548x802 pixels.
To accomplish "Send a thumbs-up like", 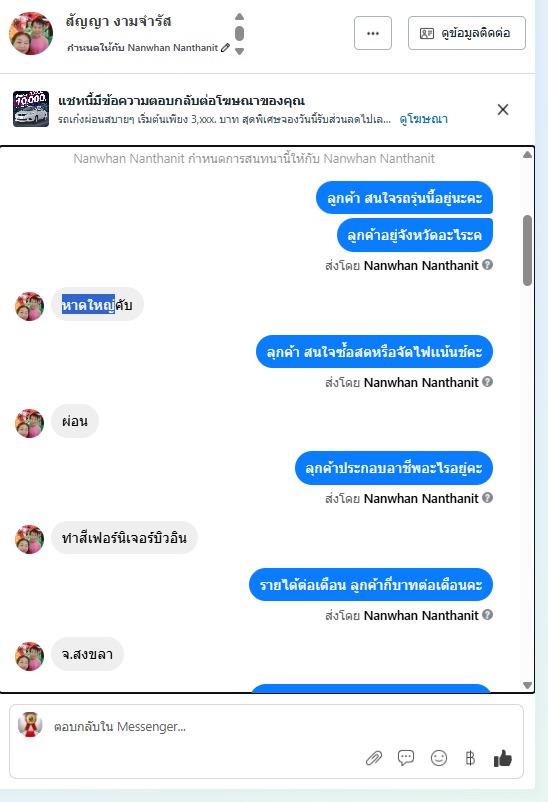I will [x=502, y=758].
